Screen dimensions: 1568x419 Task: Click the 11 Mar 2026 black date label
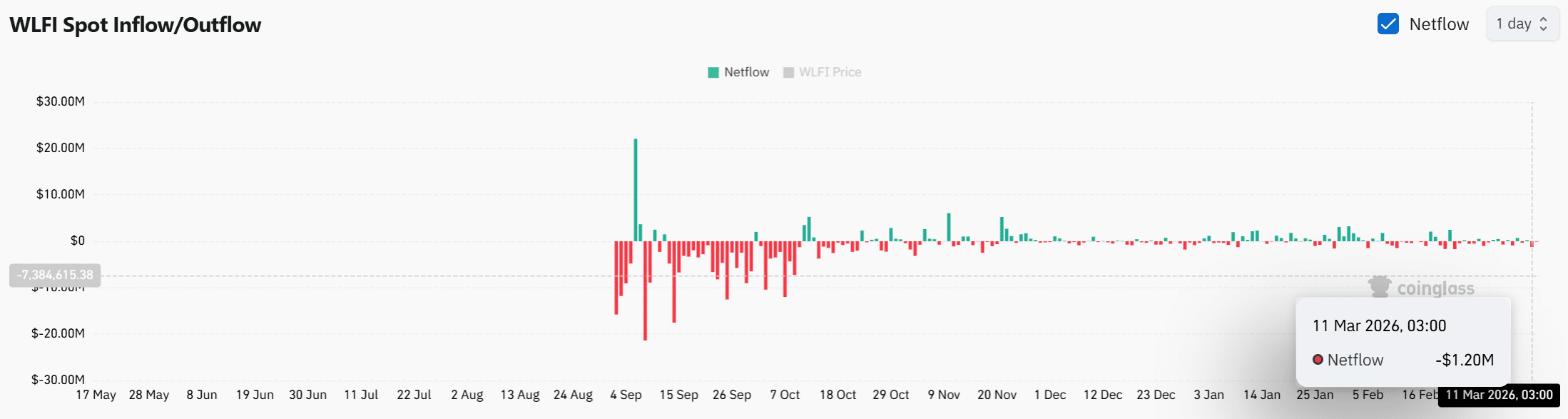(x=1499, y=395)
